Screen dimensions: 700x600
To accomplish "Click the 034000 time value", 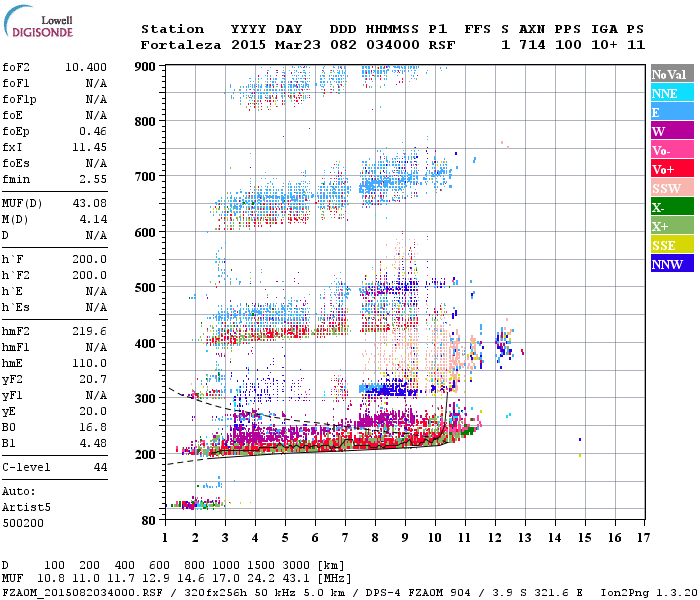I will [x=392, y=45].
